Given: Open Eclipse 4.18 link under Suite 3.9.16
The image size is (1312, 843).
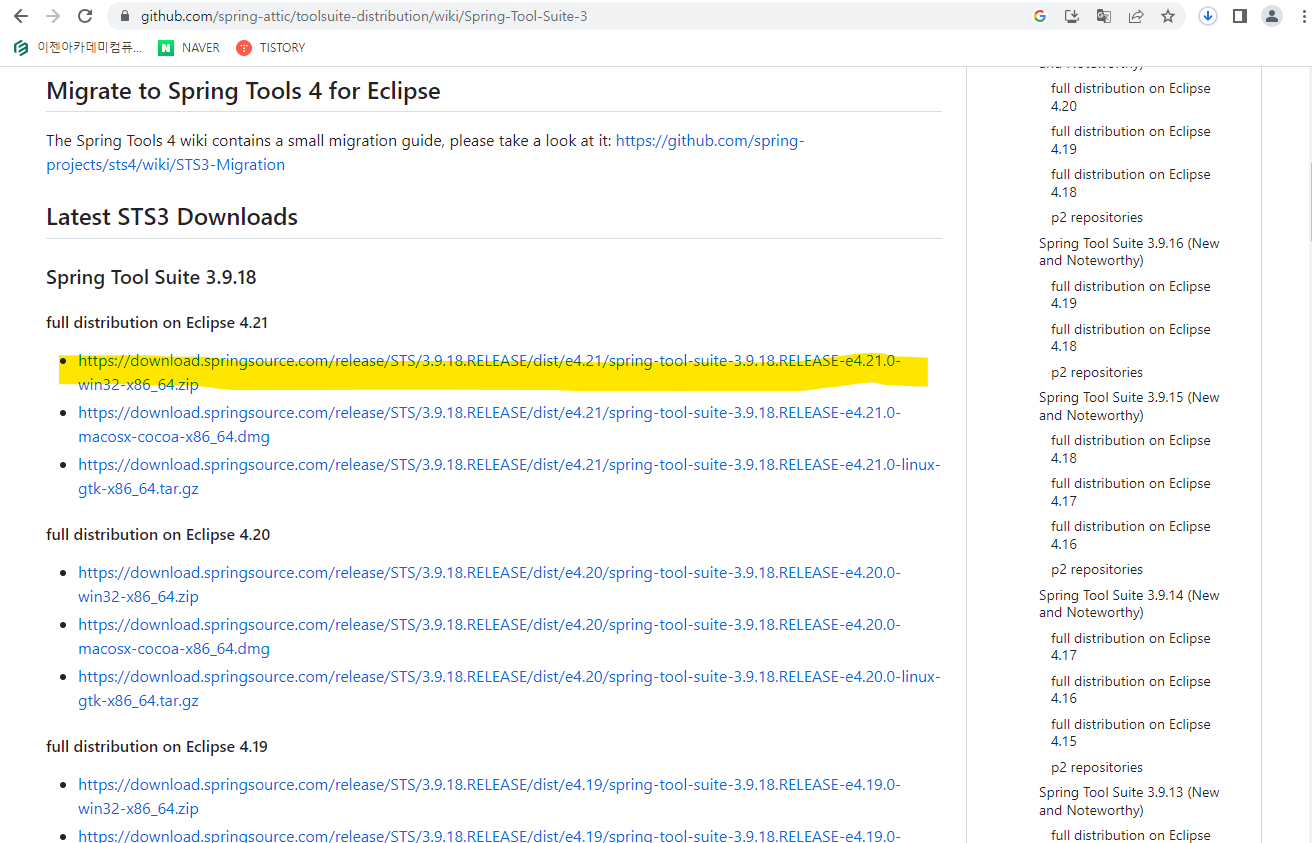Looking at the screenshot, I should (1130, 338).
